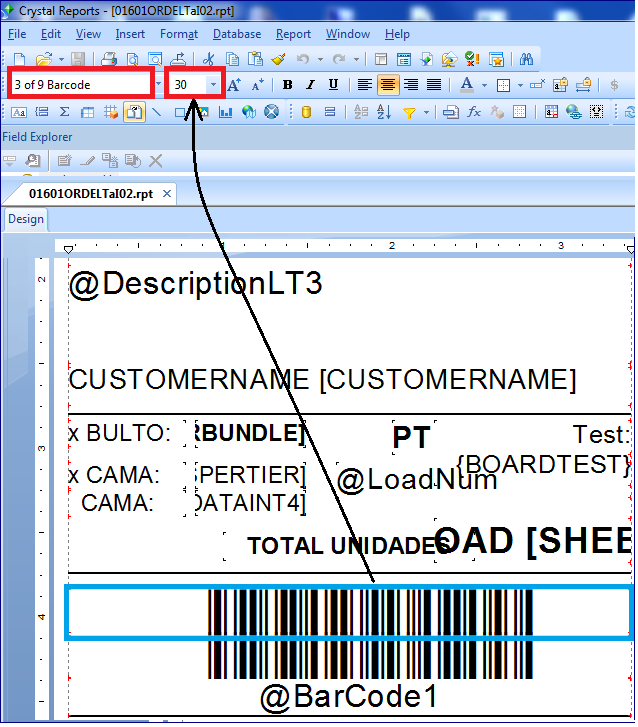638x727 pixels.
Task: Insert Chart with bar-chart icon
Action: 226,112
